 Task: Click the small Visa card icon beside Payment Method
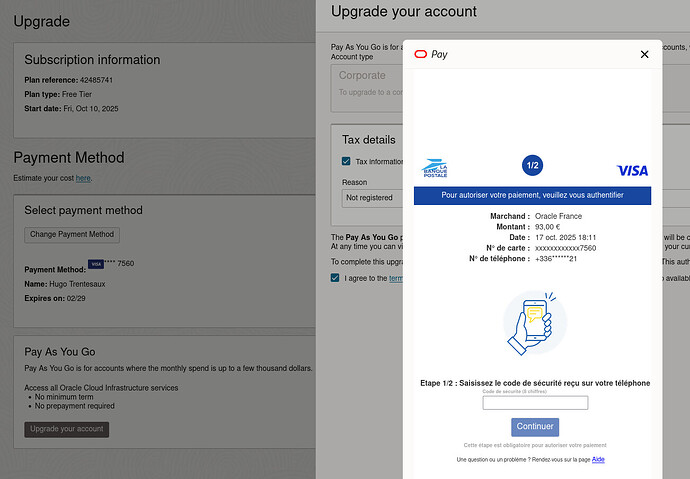tap(96, 264)
